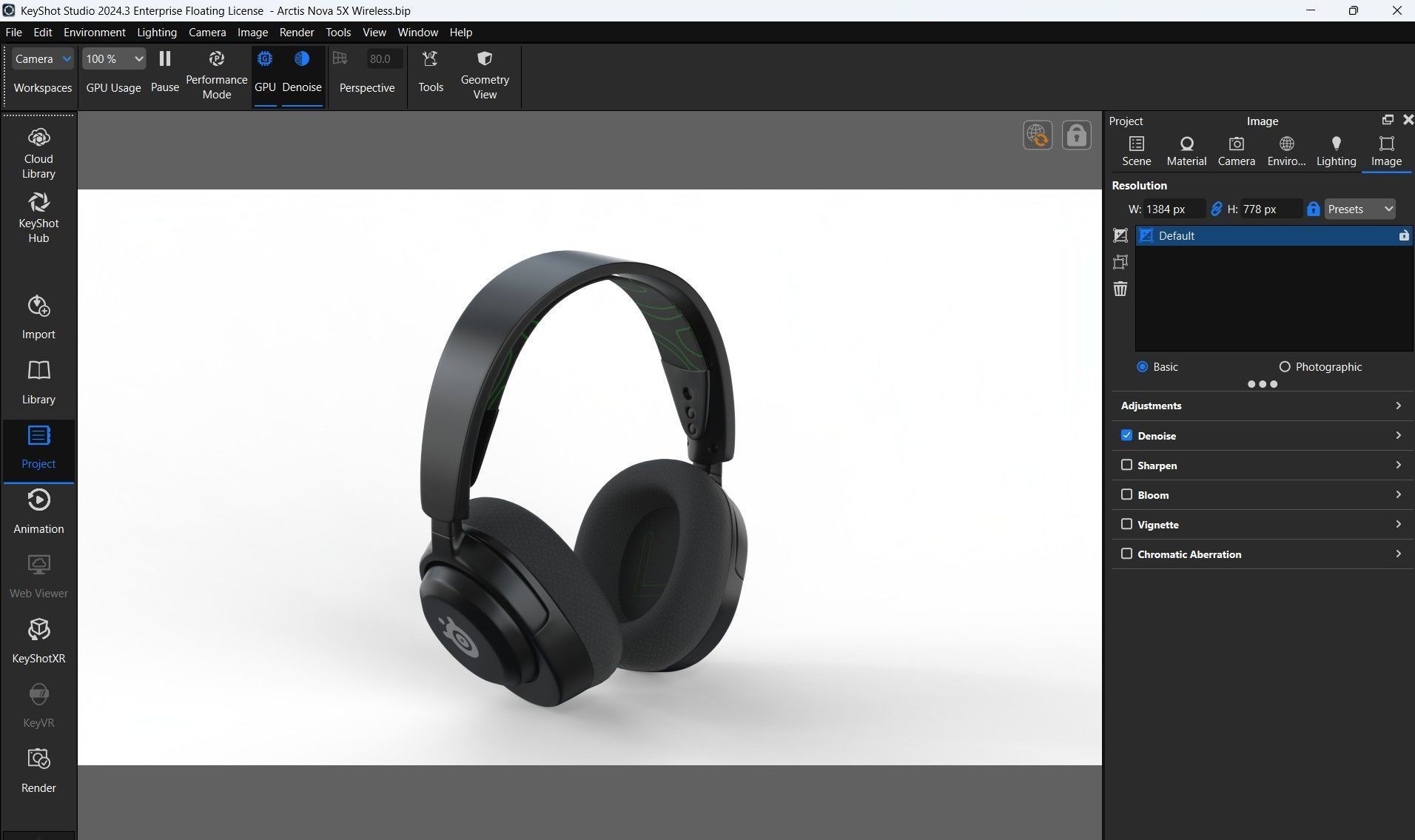1415x840 pixels.
Task: Toggle the resolution lock icon
Action: coord(1313,209)
